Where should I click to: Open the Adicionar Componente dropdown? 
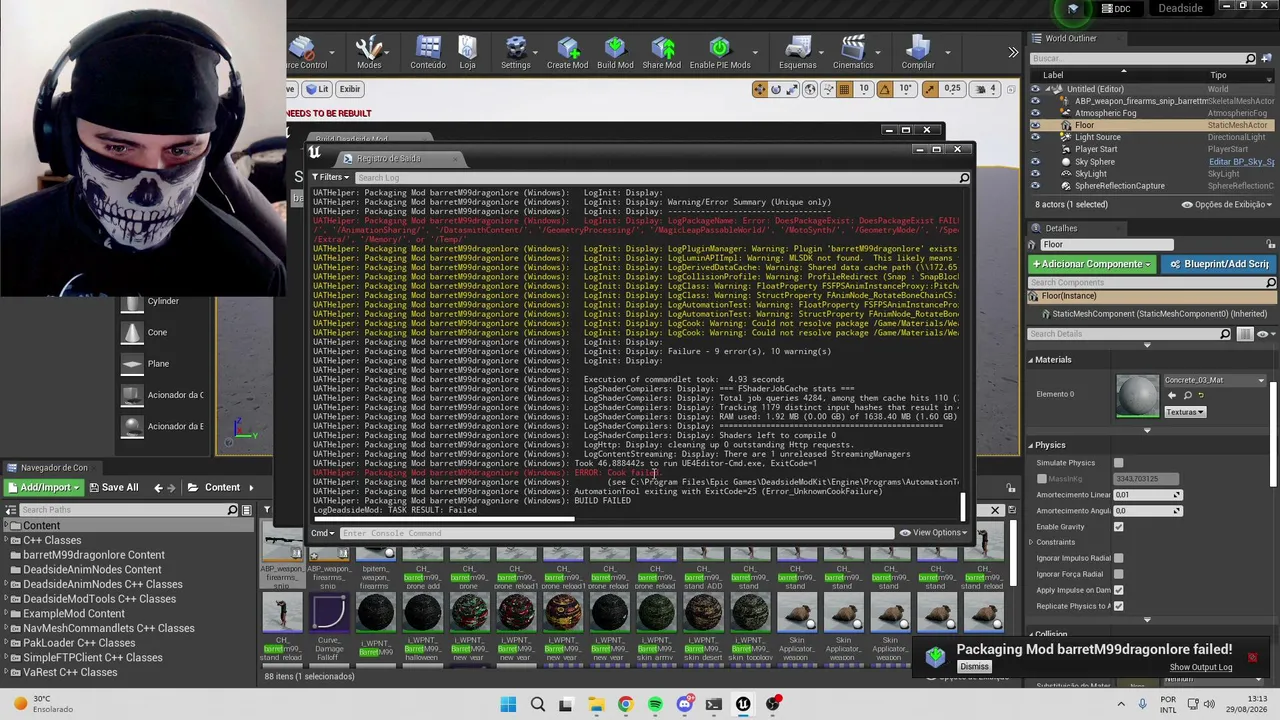pos(1092,264)
